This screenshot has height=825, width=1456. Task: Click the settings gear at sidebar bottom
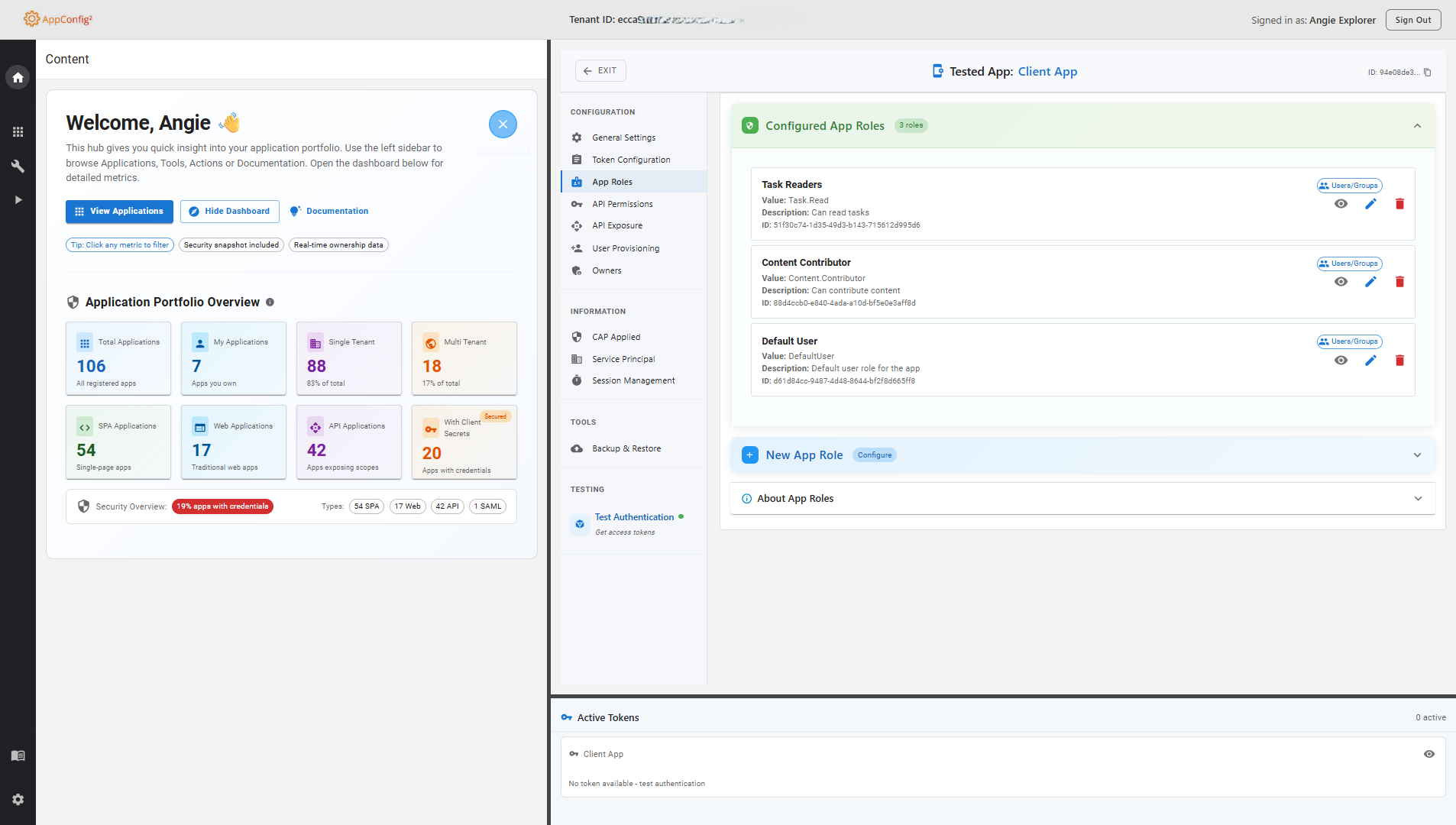click(18, 799)
